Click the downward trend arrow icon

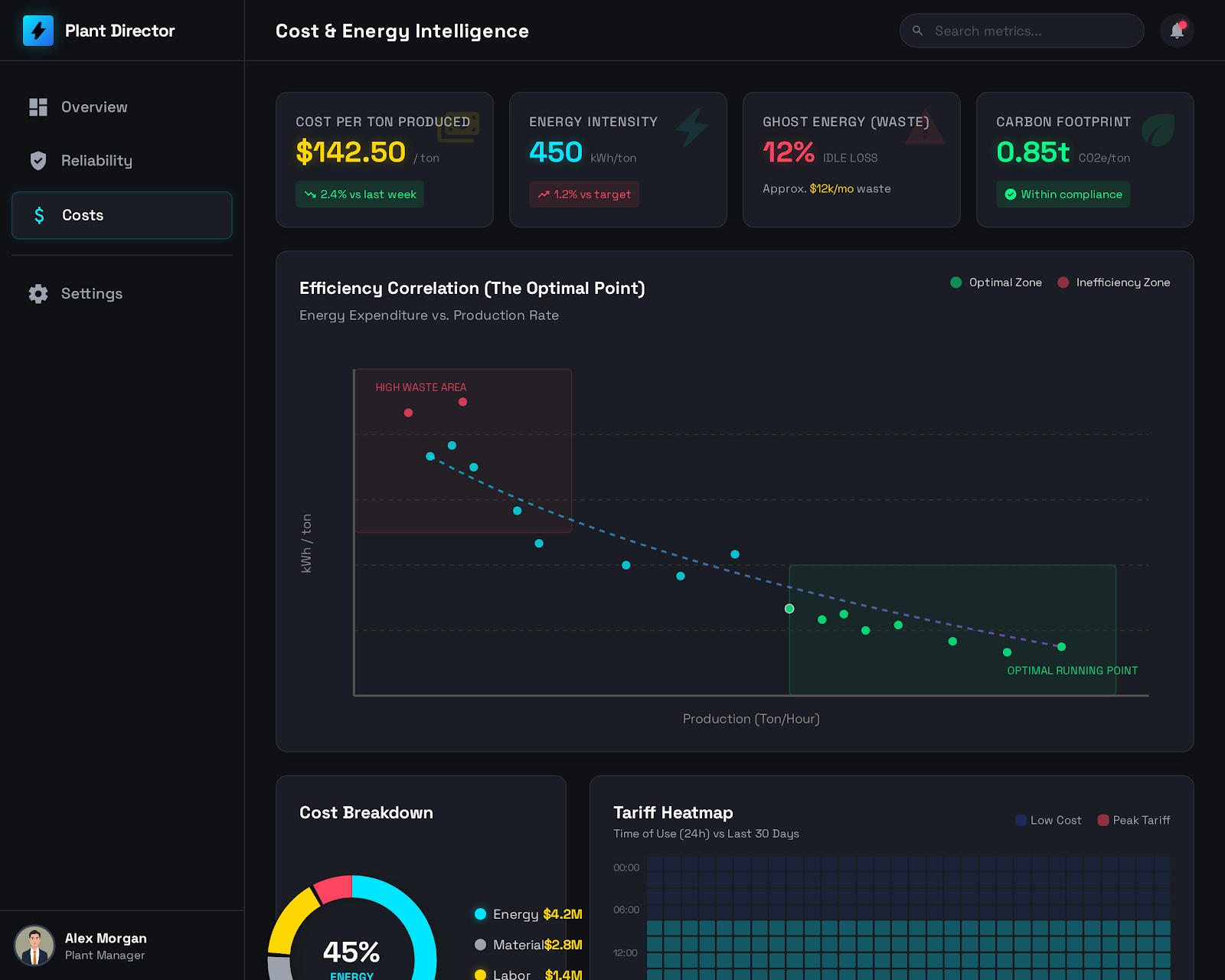point(310,194)
